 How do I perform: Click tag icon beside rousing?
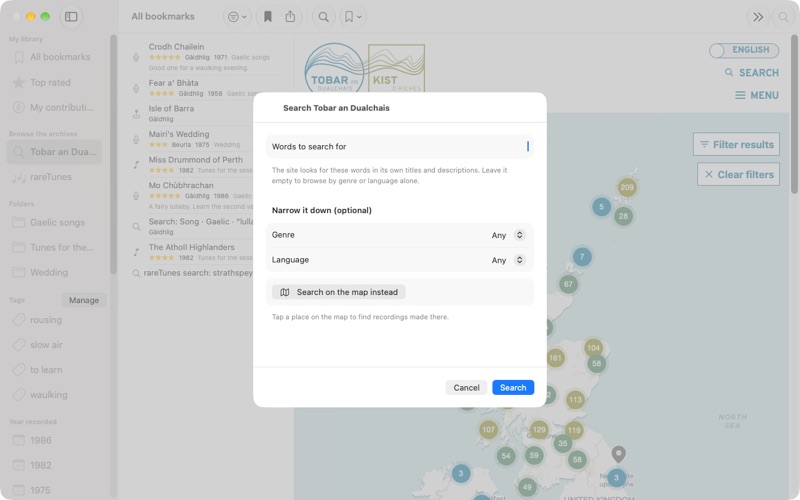[x=19, y=320]
